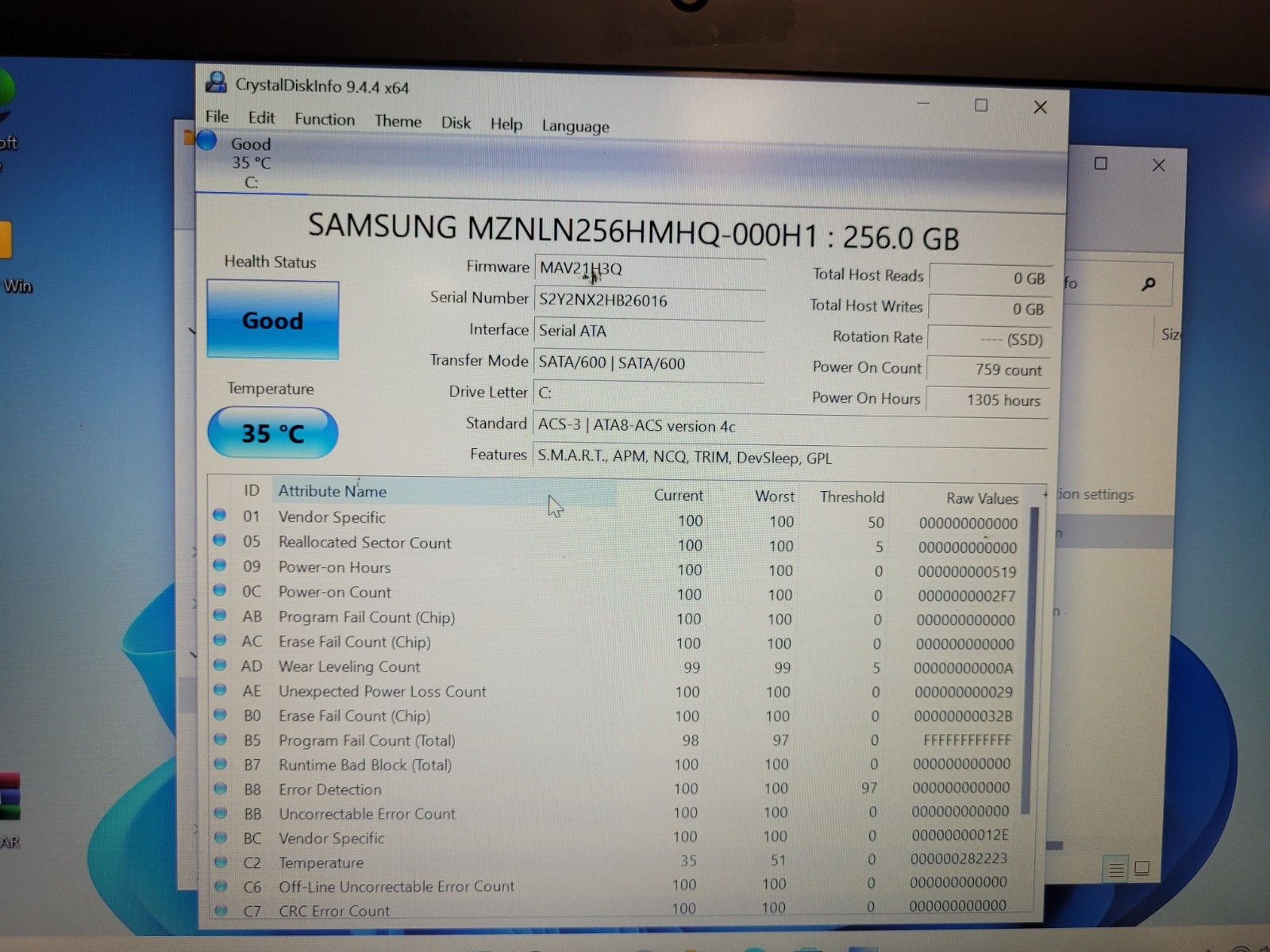Viewport: 1270px width, 952px height.
Task: Open the Function menu
Action: click(x=325, y=119)
